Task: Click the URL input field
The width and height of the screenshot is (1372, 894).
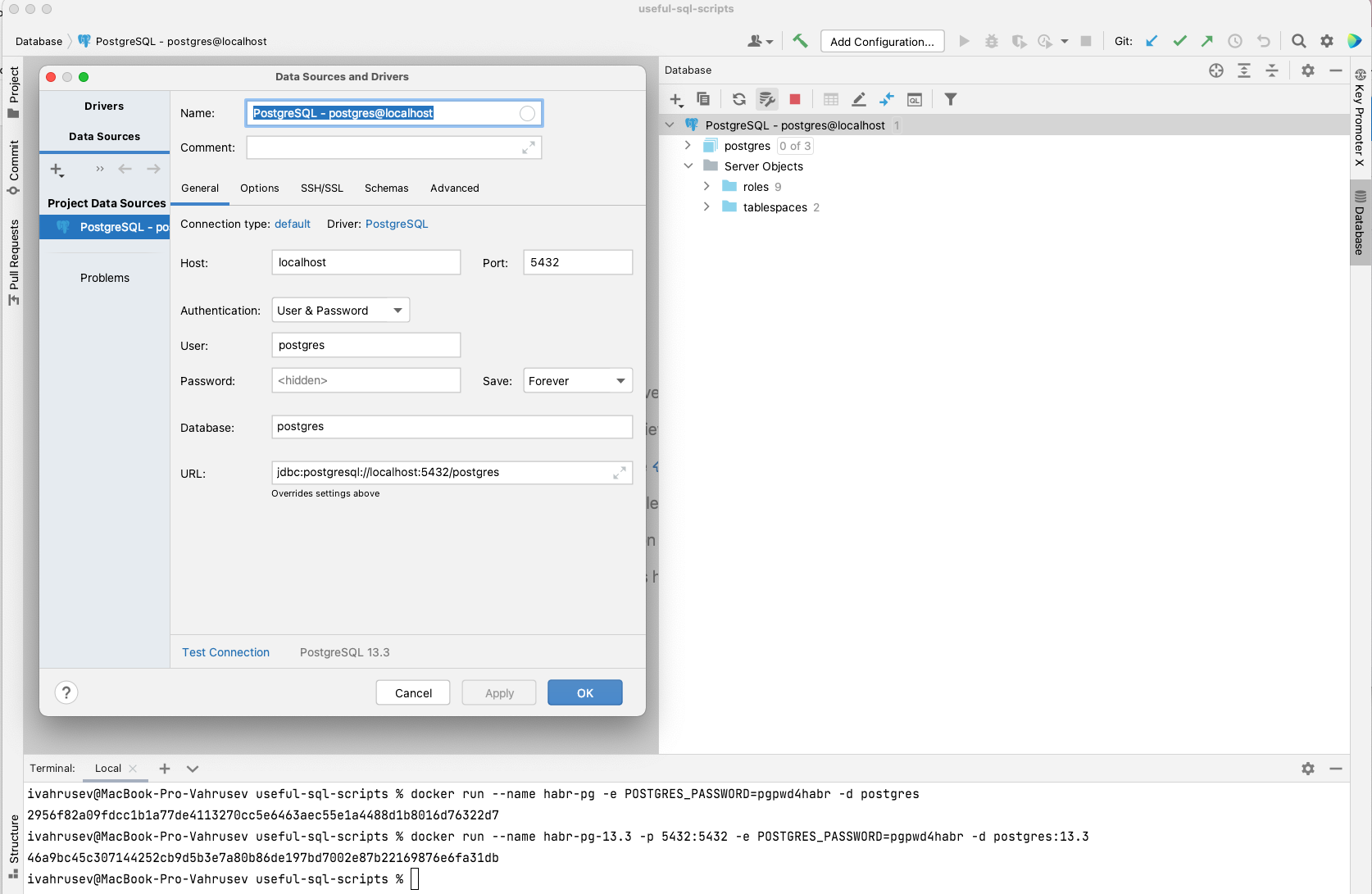Action: (452, 473)
